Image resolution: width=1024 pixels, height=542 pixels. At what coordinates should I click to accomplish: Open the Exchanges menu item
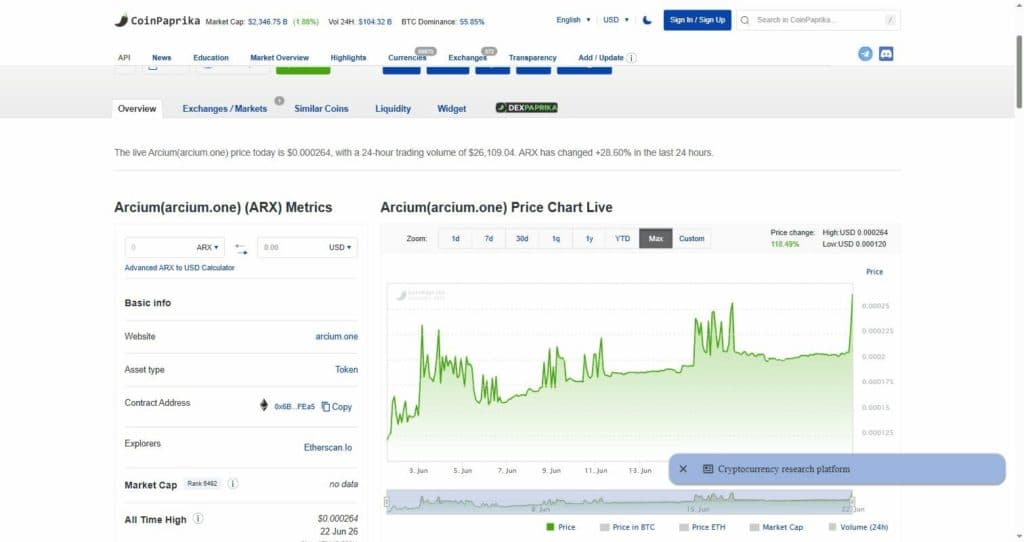click(467, 57)
